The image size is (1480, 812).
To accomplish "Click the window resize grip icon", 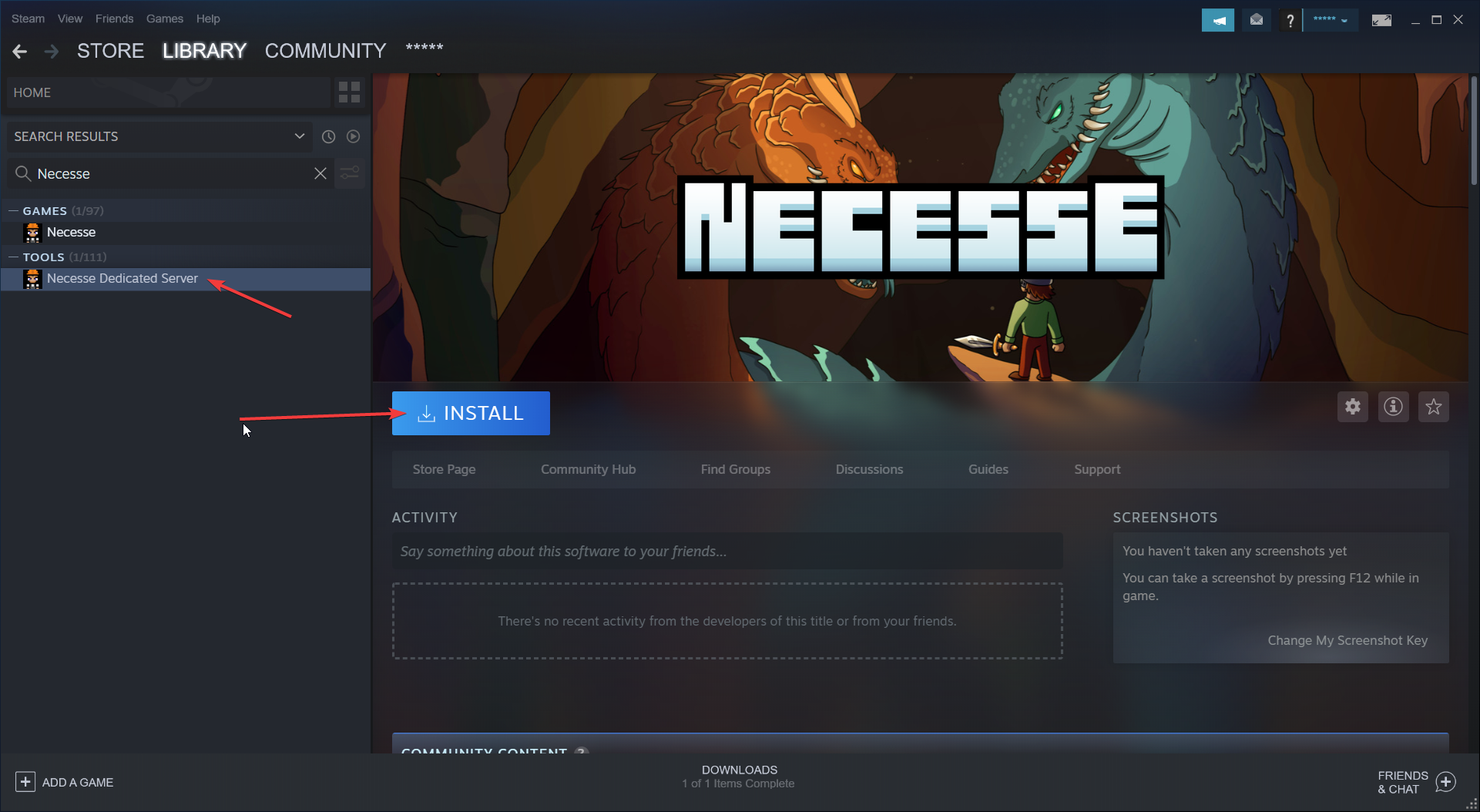I will (x=1472, y=804).
